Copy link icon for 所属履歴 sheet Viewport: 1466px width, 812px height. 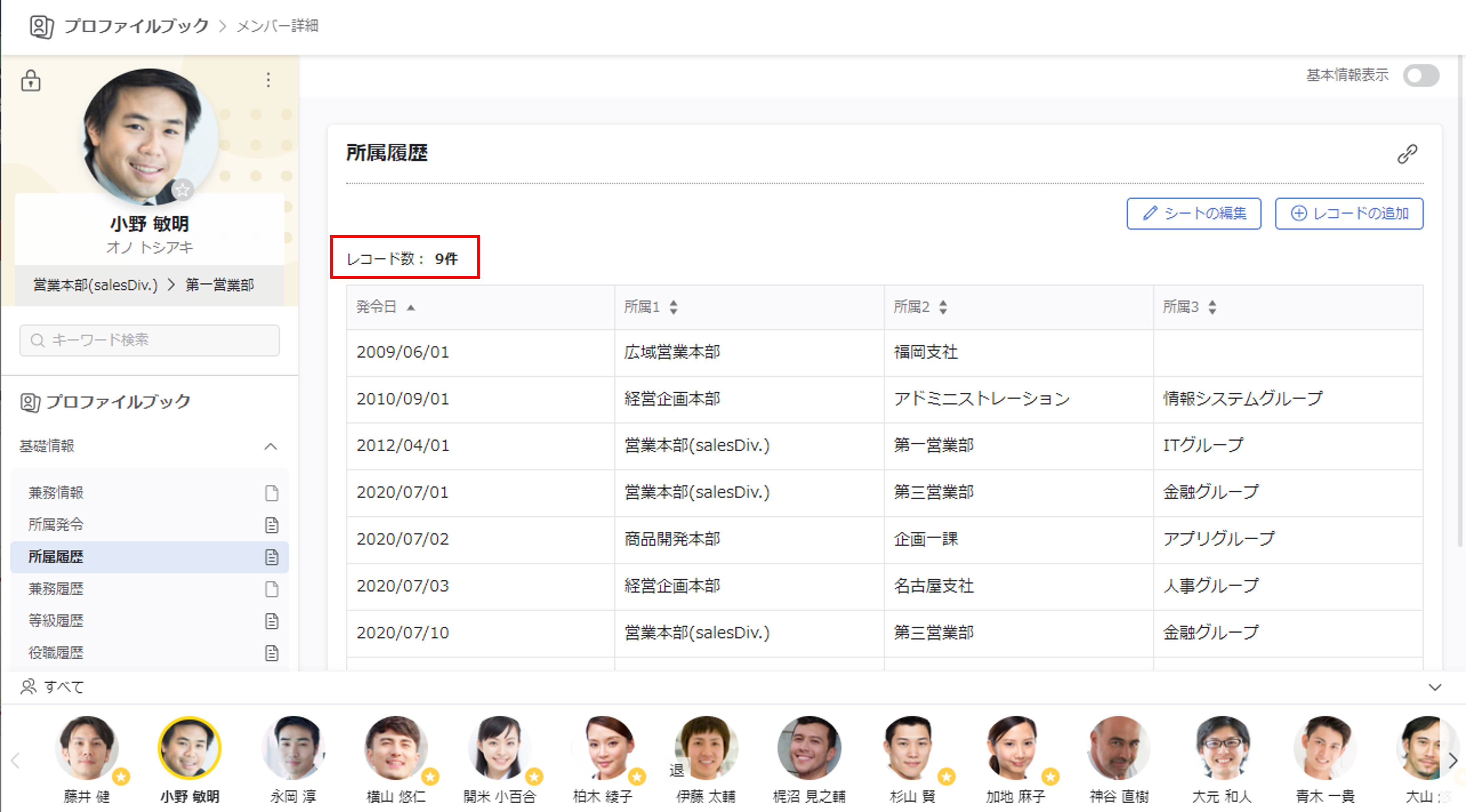coord(1407,154)
